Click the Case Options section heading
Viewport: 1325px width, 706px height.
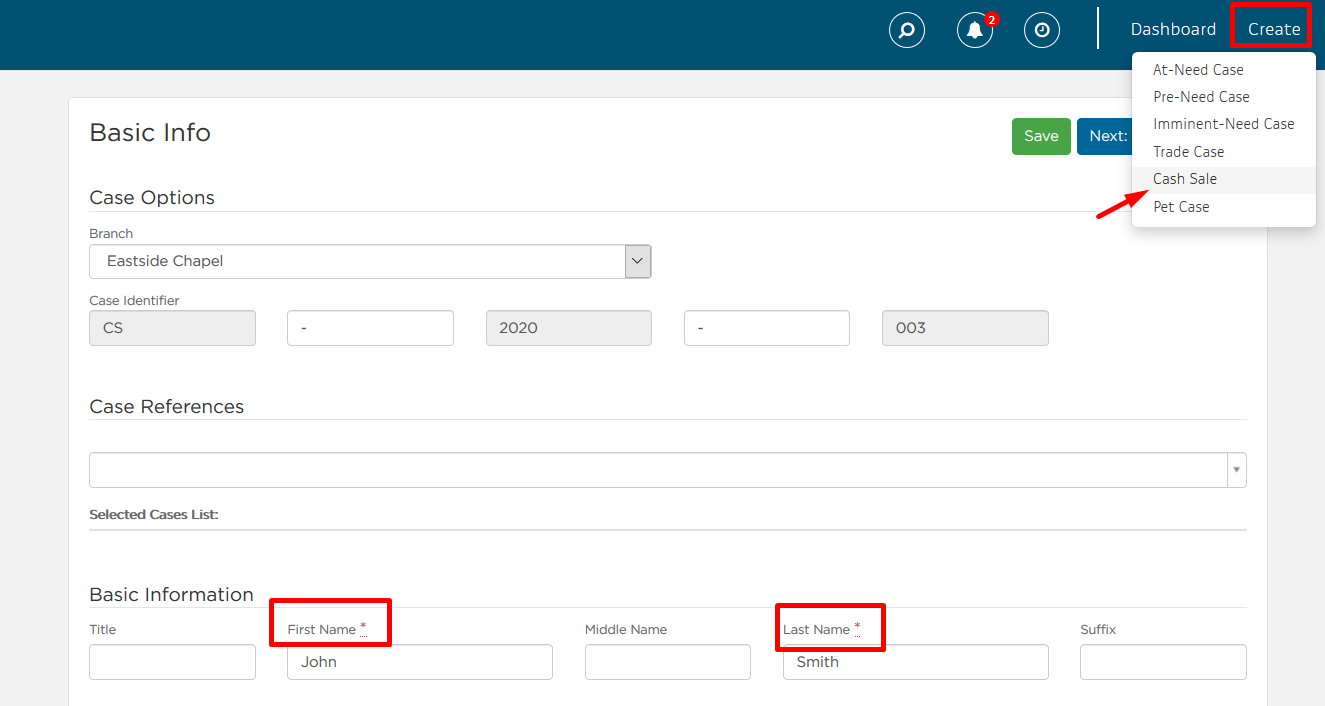pos(152,198)
